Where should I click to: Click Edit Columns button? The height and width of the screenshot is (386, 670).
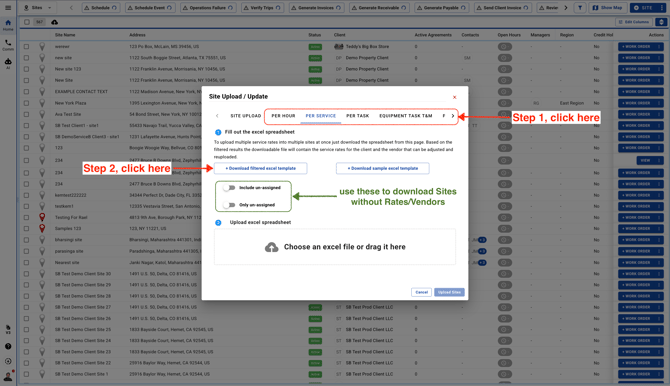point(634,22)
